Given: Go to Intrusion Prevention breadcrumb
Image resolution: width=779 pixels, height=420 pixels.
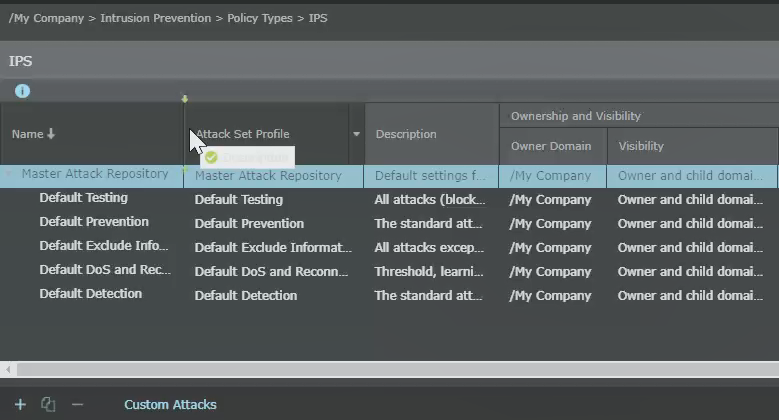Looking at the screenshot, I should tap(156, 18).
